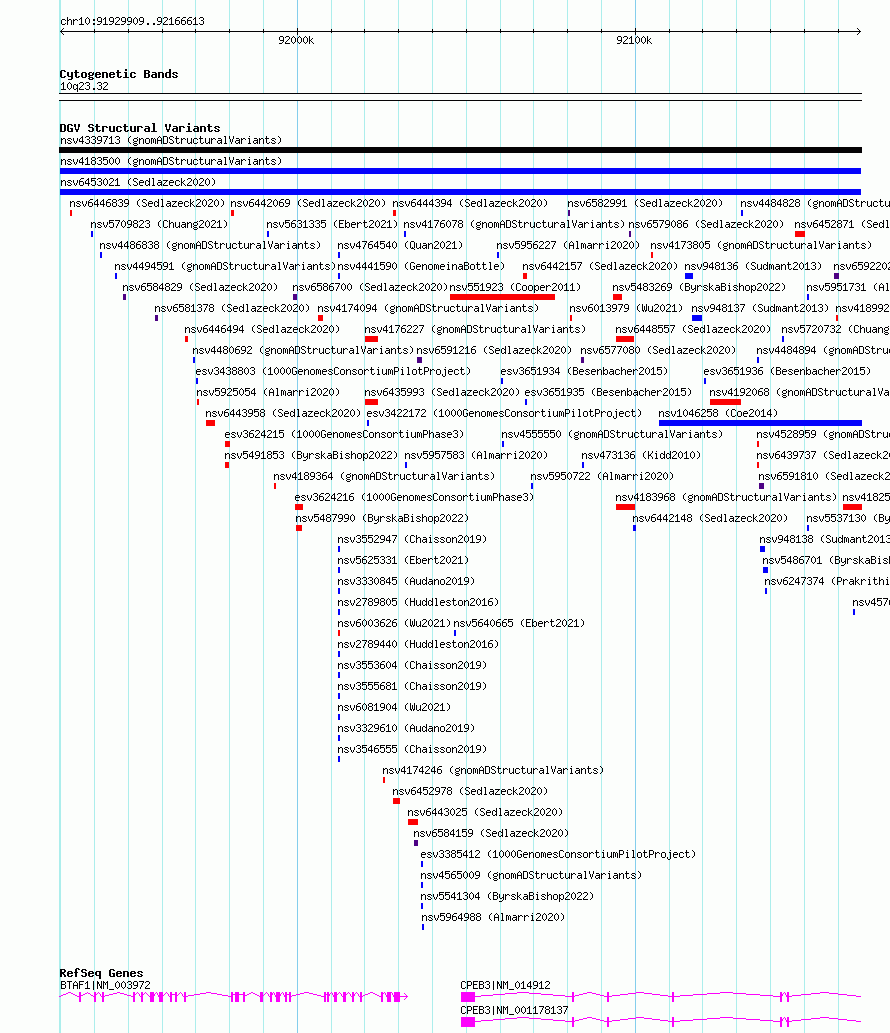Screen dimensions: 890x1033
Task: Open nsv6579086 (Sedlazeck2020) variant
Action: click(x=706, y=225)
